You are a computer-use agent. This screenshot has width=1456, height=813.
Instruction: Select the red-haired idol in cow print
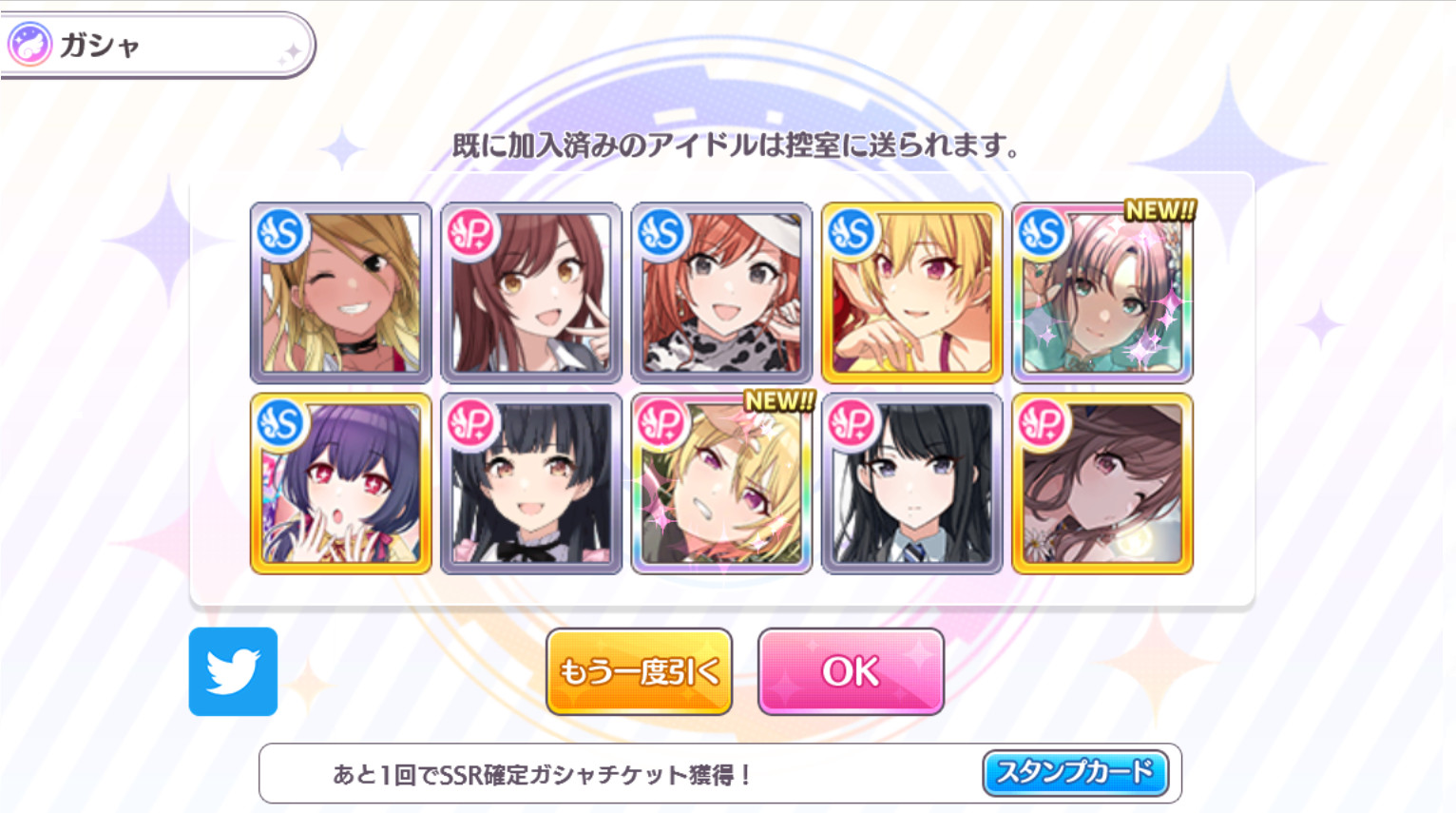721,293
